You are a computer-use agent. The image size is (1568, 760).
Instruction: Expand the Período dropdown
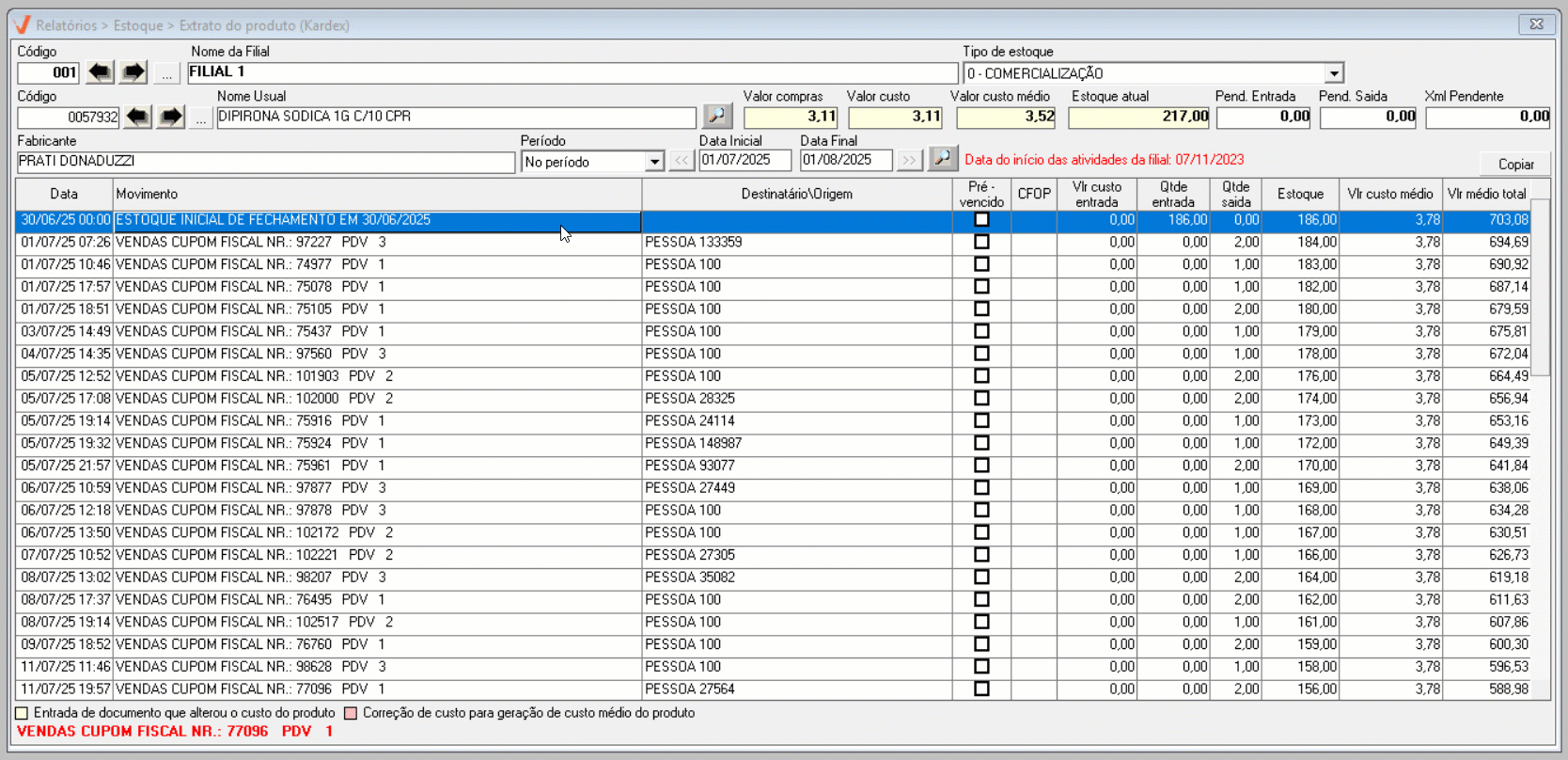coord(654,162)
